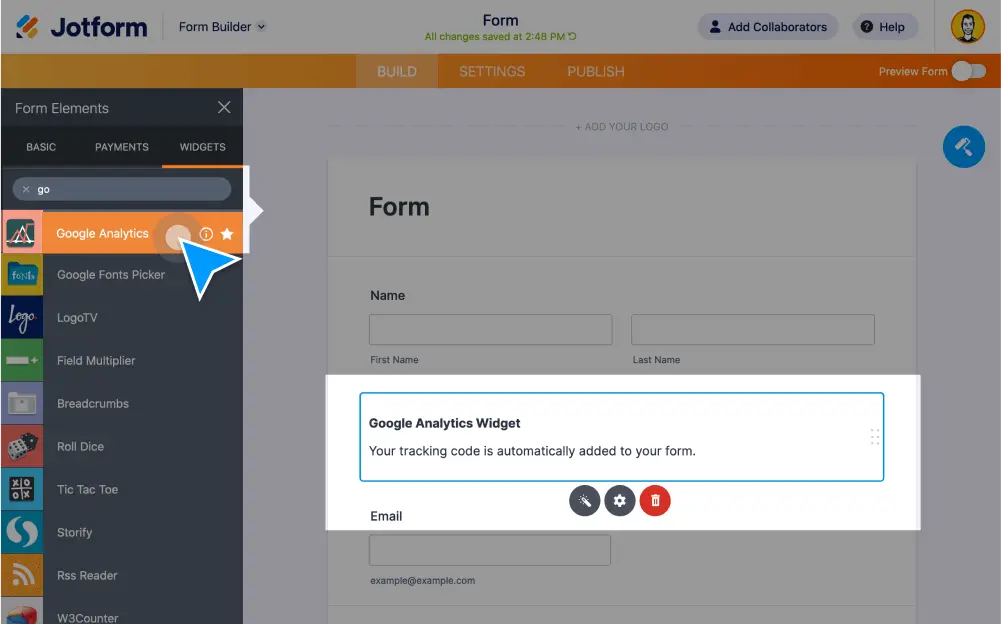Open the profile avatar menu
The width and height of the screenshot is (1001, 624).
click(x=966, y=27)
